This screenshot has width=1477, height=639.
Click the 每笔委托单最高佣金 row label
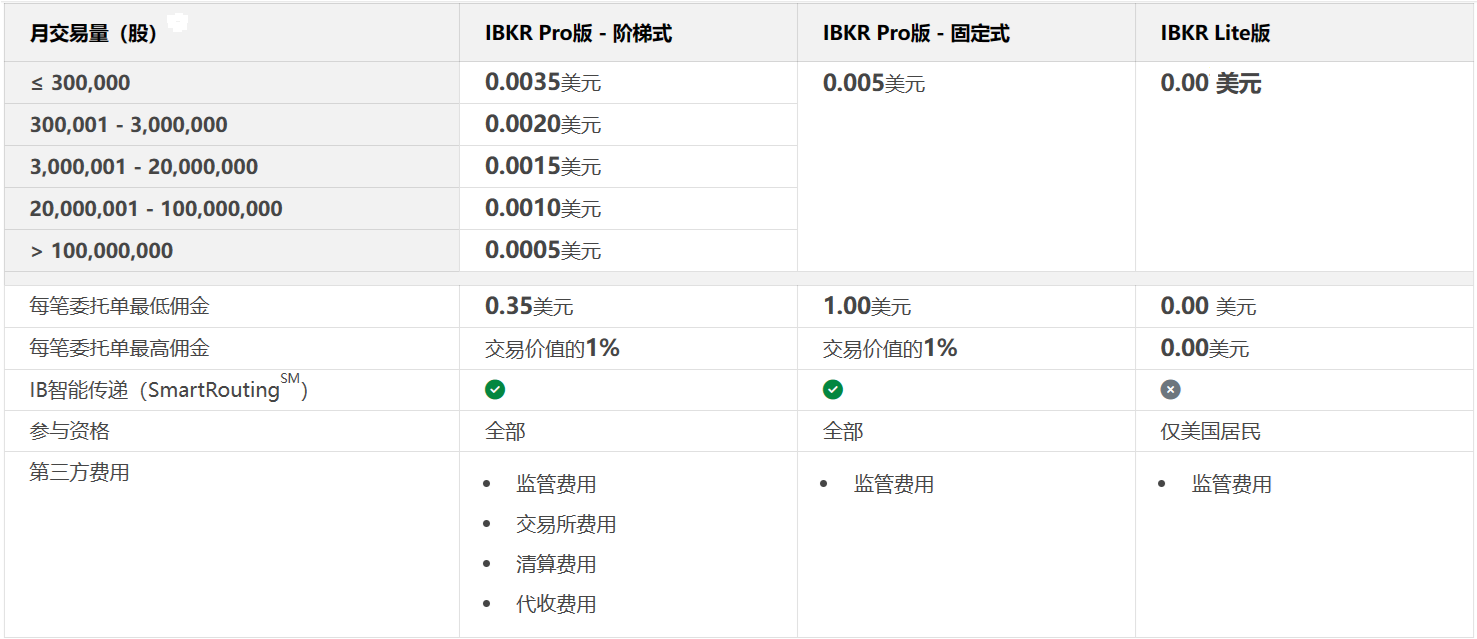(119, 349)
